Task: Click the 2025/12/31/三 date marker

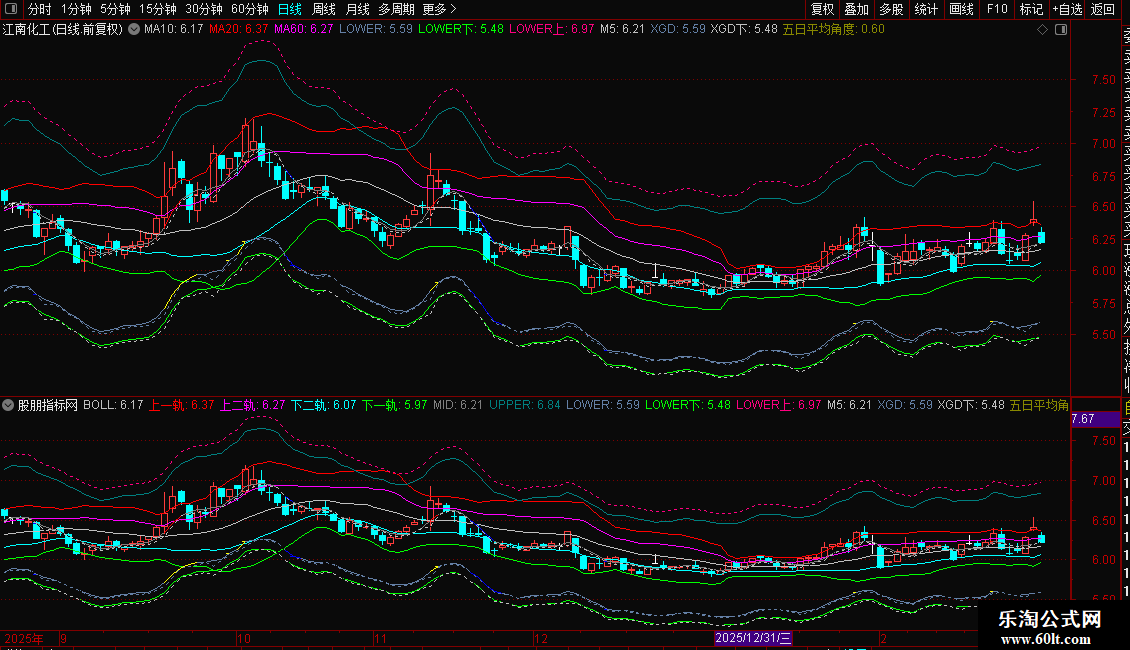Action: (x=753, y=638)
